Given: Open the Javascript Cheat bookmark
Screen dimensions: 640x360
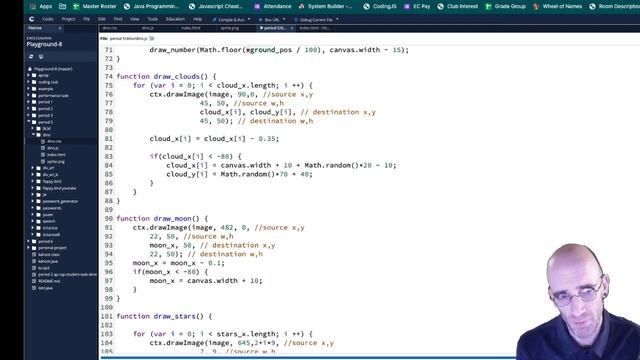Looking at the screenshot, I should pos(216,7).
